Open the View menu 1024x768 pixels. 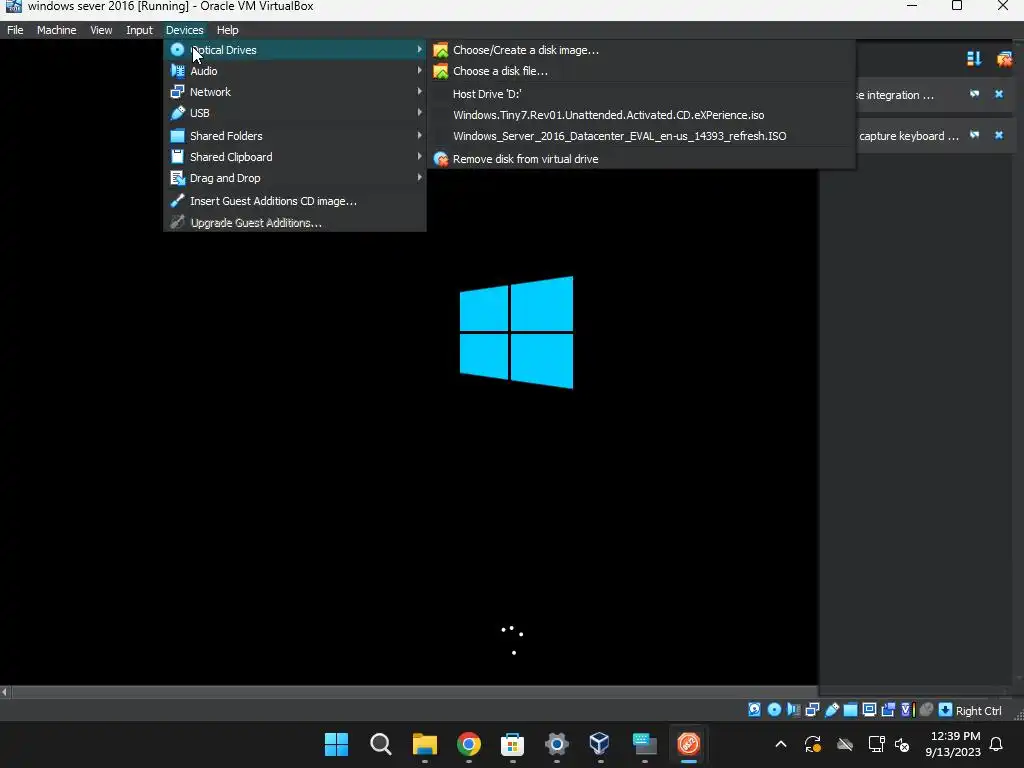click(101, 30)
